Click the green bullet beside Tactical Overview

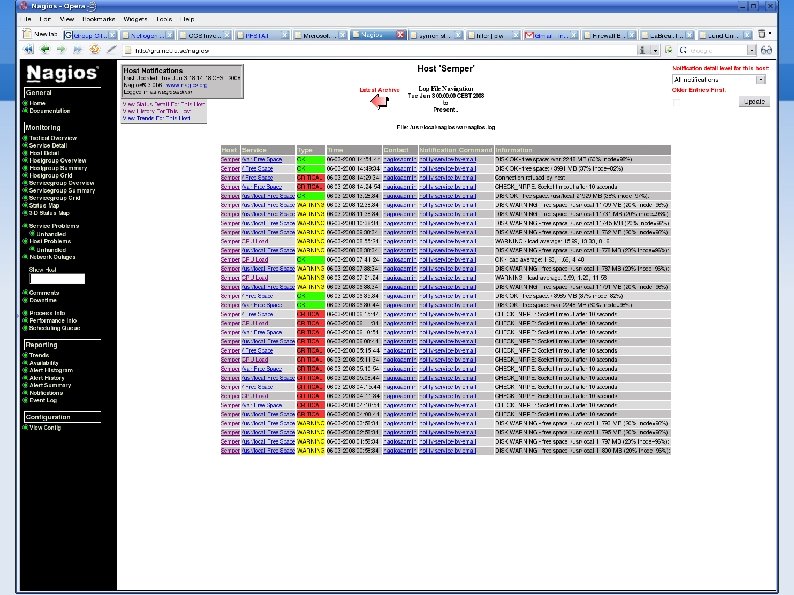25,138
